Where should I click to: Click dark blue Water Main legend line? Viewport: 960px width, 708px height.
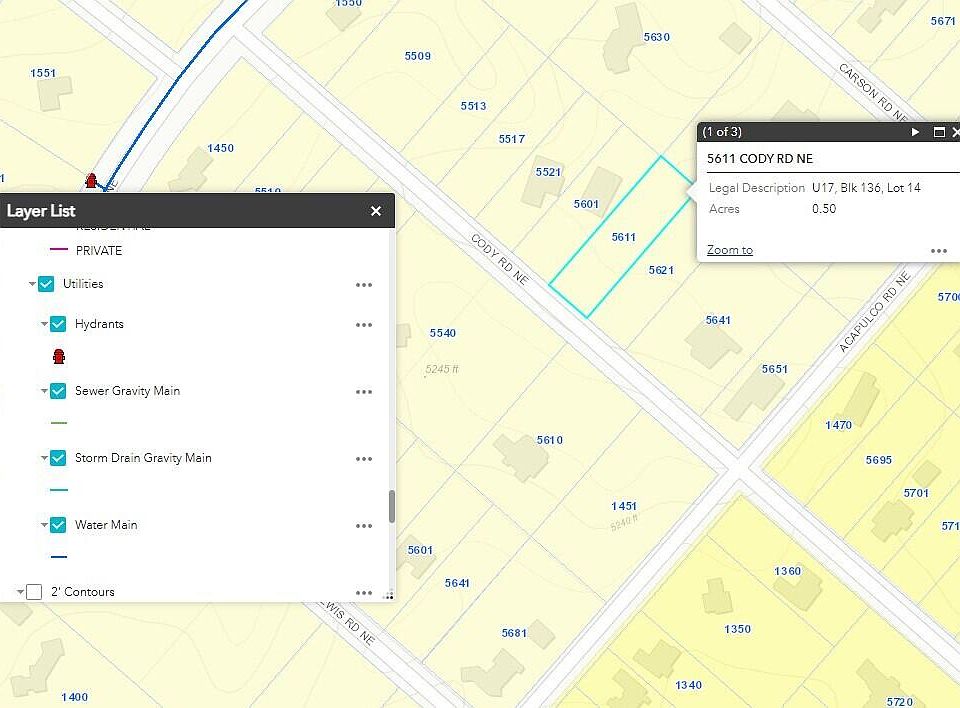click(59, 557)
